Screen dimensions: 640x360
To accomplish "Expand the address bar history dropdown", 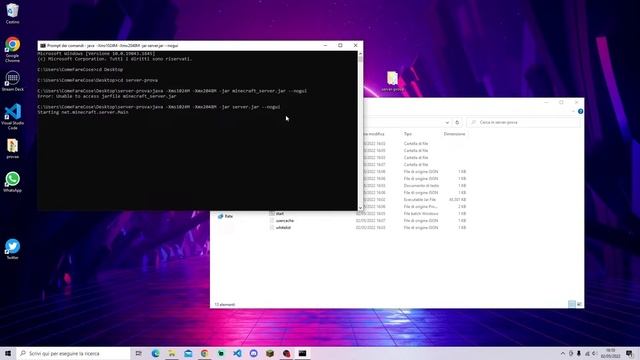I will tap(447, 122).
